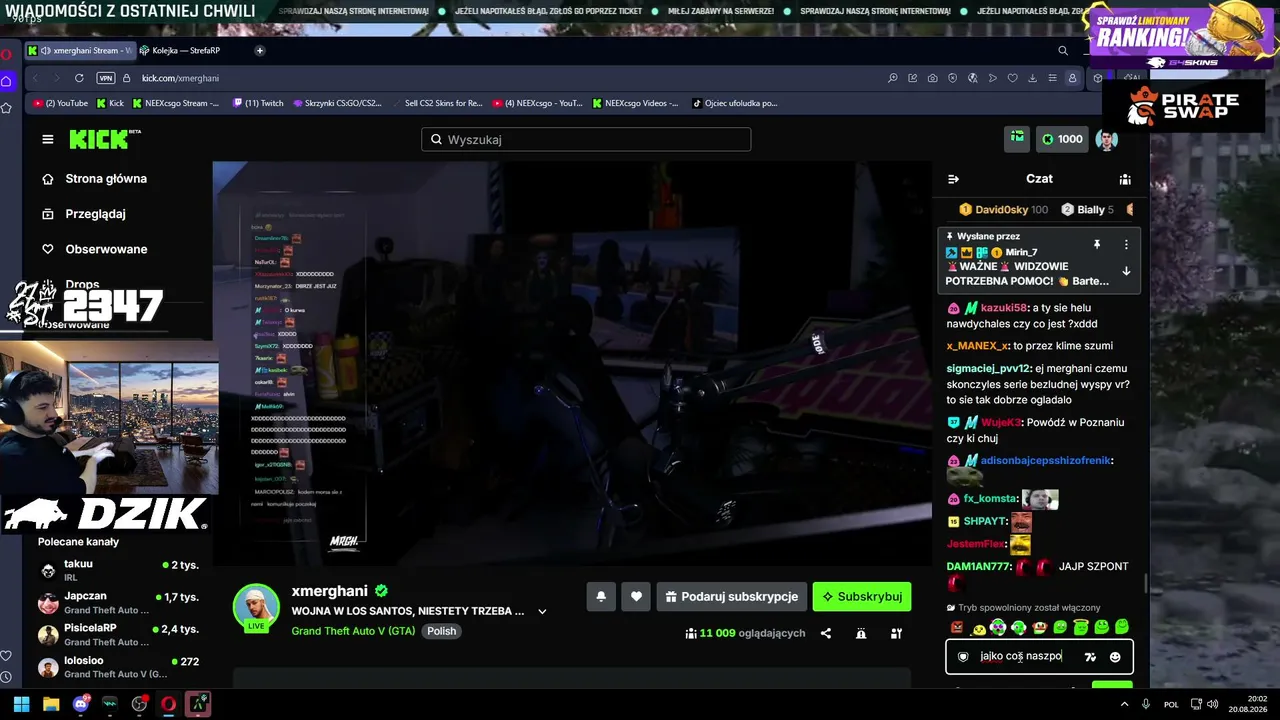Image resolution: width=1280 pixels, height=720 pixels.
Task: Open the Opera bookmarks star in sidebar
Action: pyautogui.click(x=6, y=107)
